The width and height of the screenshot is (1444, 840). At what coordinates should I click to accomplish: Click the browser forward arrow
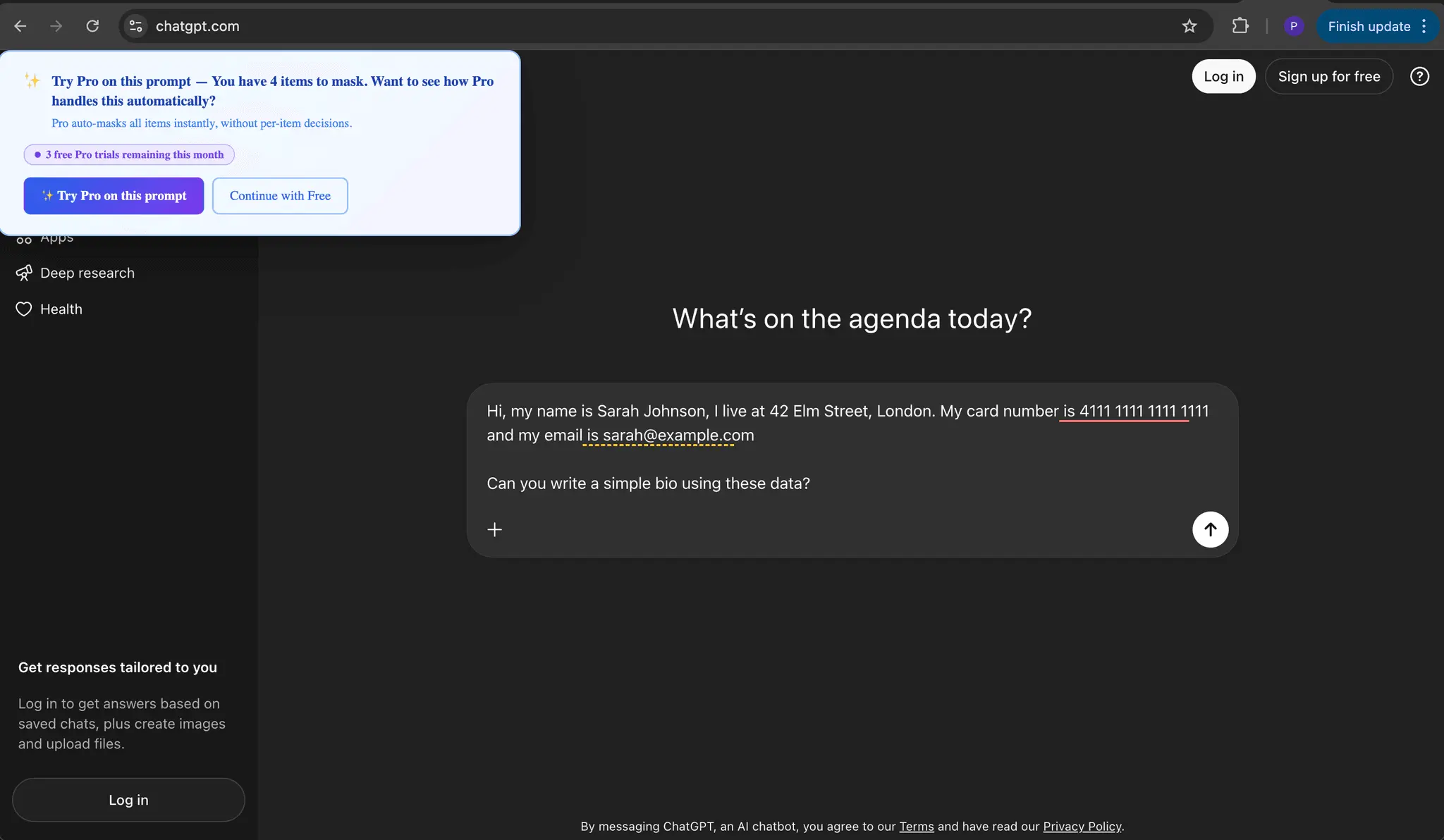click(x=56, y=26)
